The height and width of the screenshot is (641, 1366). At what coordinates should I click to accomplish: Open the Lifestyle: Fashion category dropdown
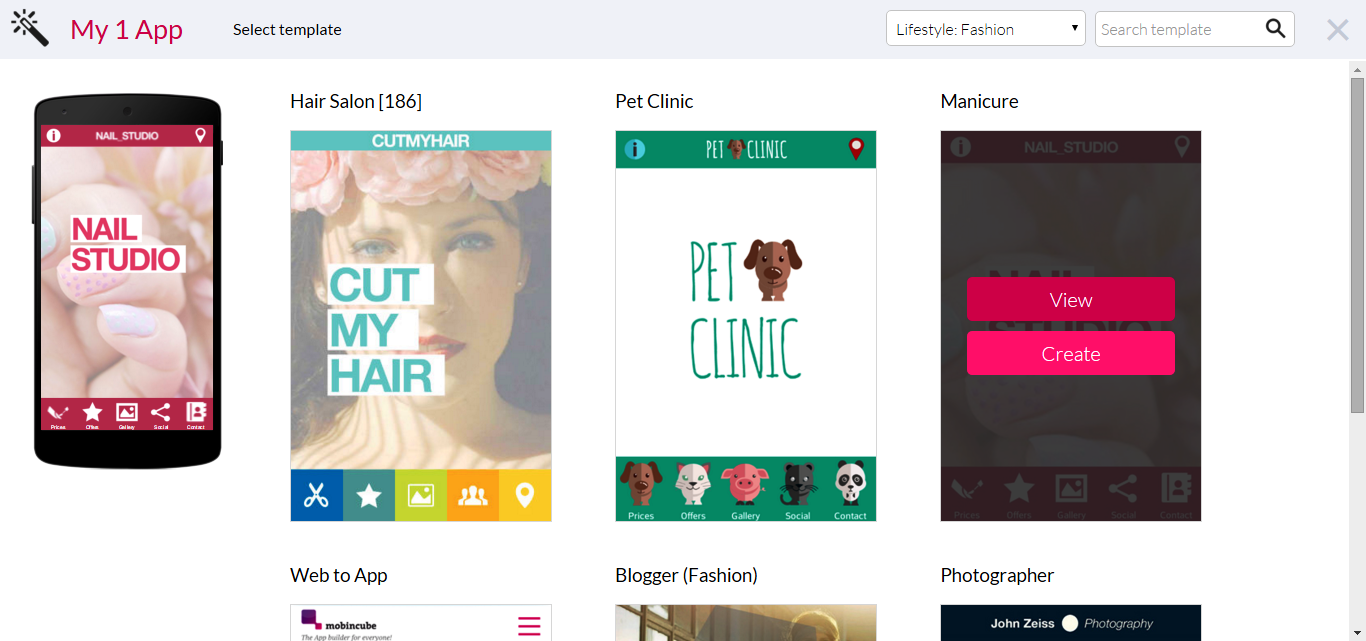point(986,29)
